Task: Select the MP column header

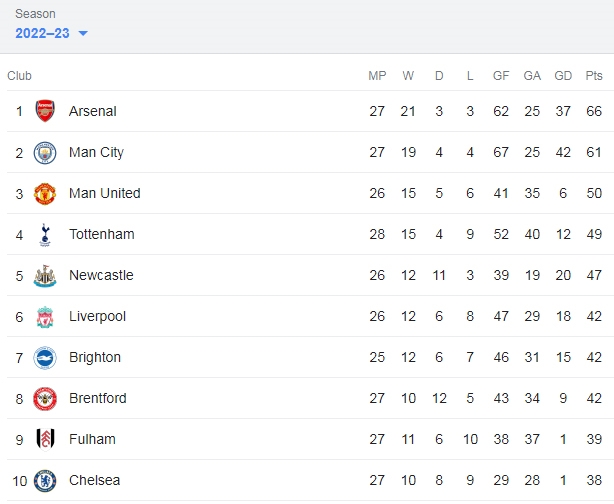Action: pos(377,76)
